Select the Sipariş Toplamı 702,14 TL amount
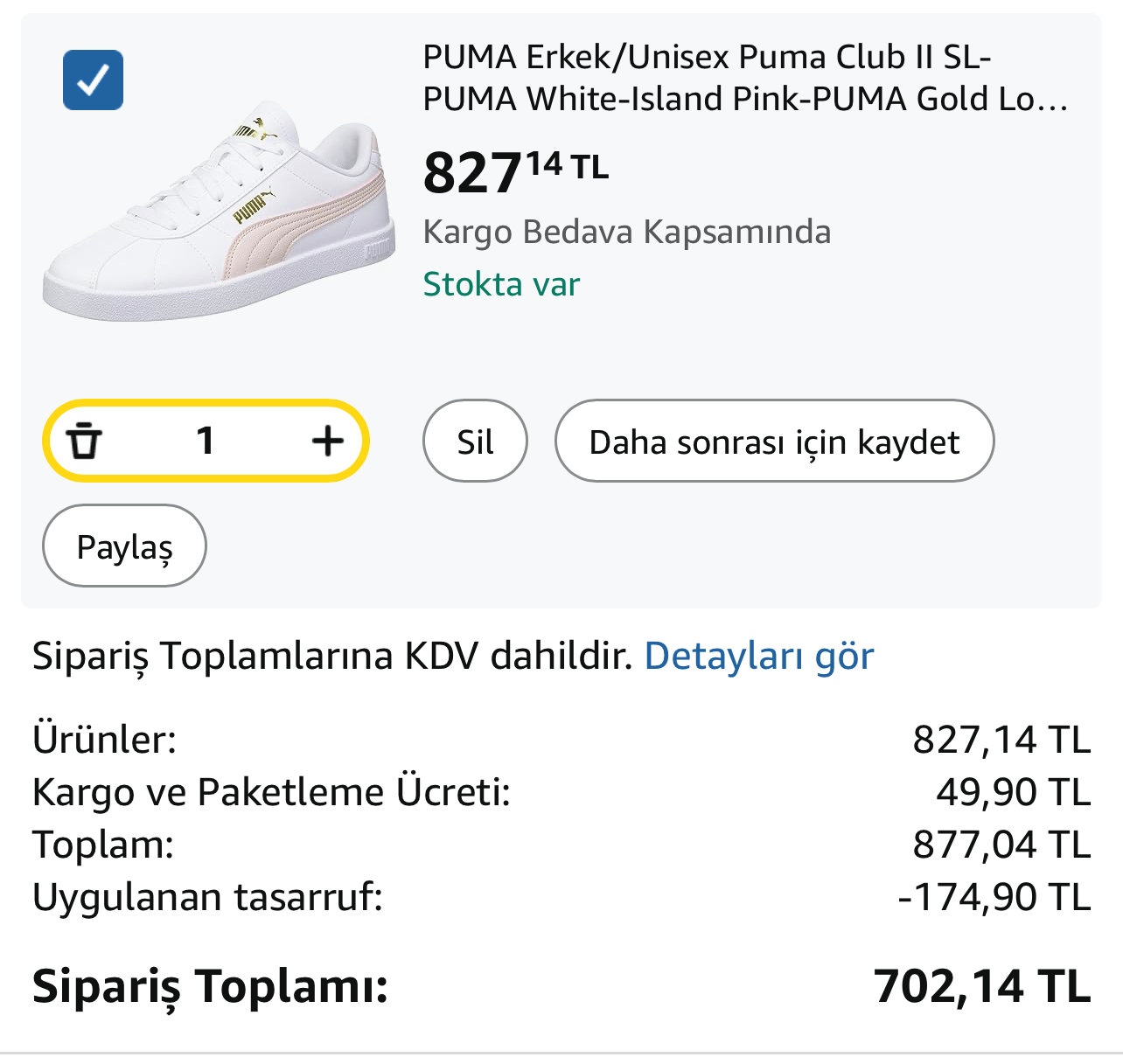1123x1064 pixels. click(x=982, y=986)
